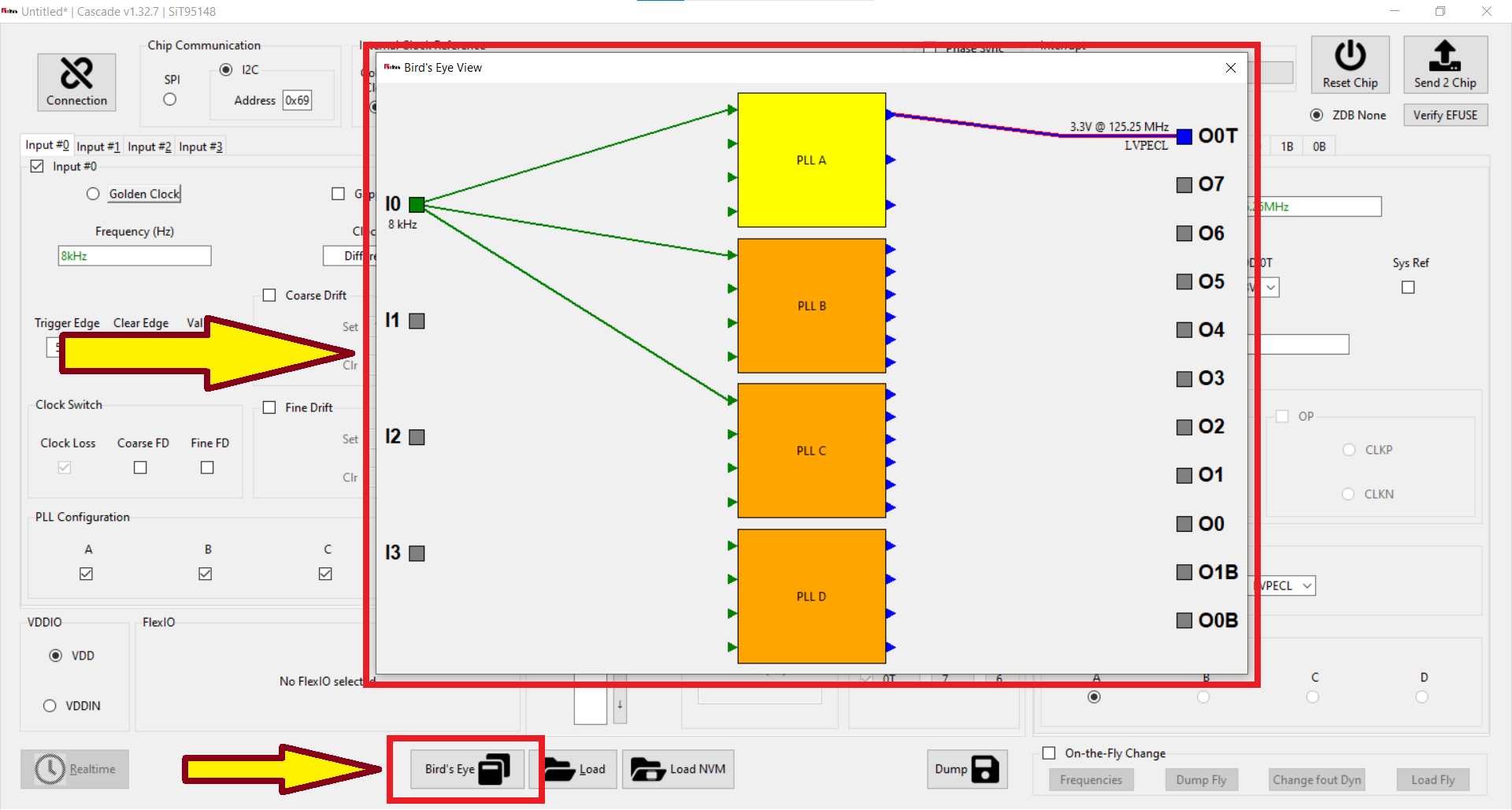
Task: Select the I2 input node square
Action: coord(417,437)
